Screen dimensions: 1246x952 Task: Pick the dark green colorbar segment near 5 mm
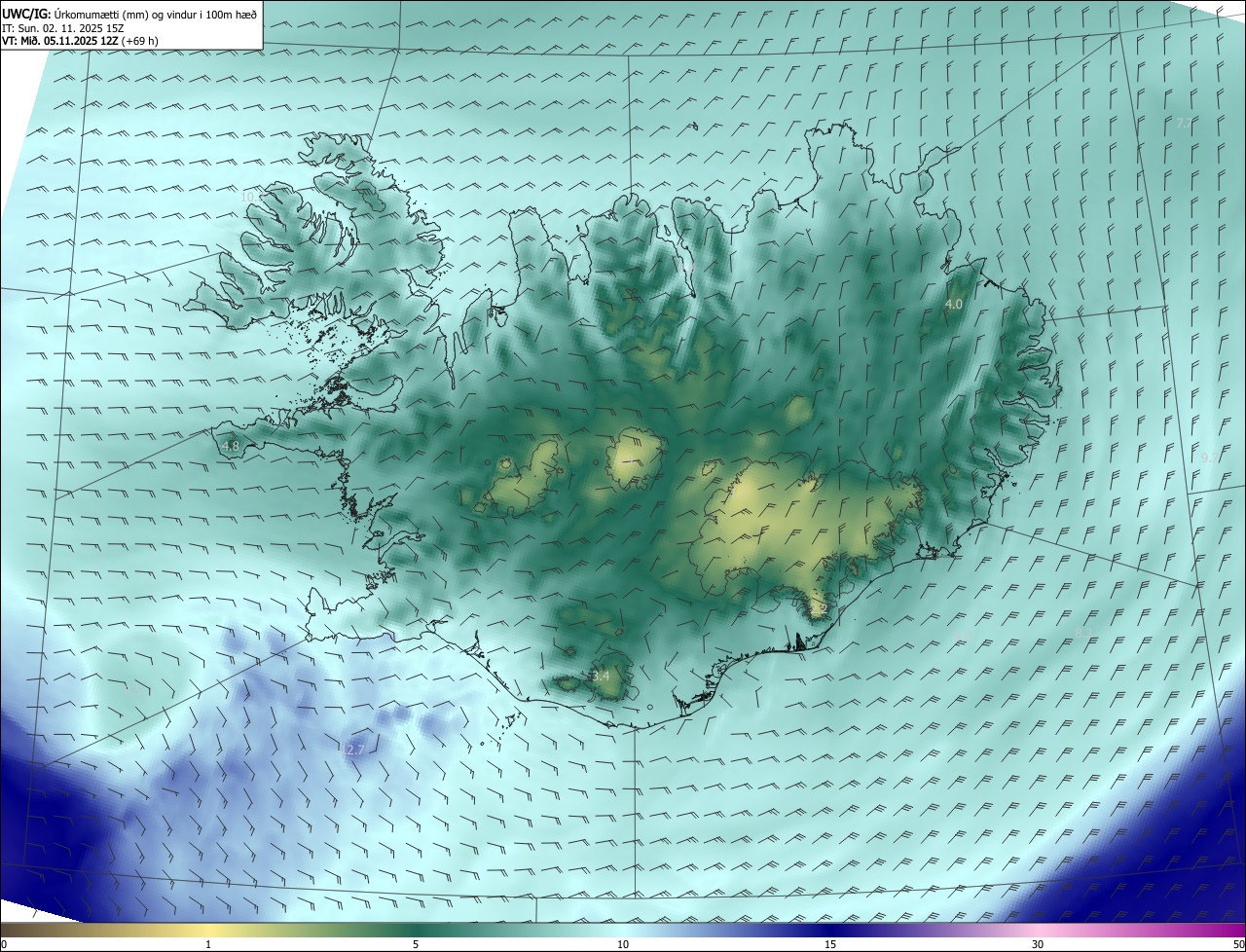click(416, 930)
